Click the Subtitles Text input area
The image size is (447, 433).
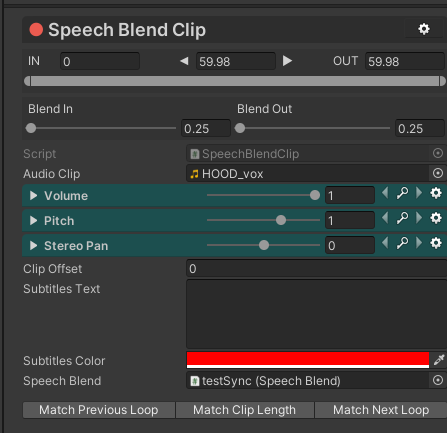[316, 314]
